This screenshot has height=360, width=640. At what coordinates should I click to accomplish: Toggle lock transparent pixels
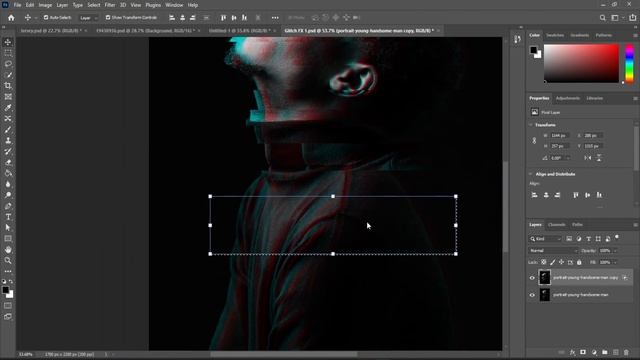point(544,262)
